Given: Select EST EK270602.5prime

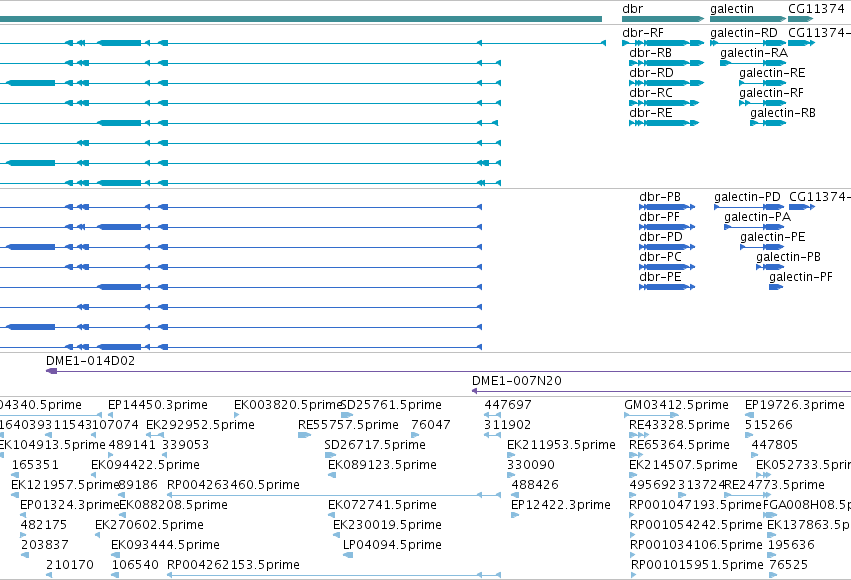Looking at the screenshot, I should tap(149, 525).
